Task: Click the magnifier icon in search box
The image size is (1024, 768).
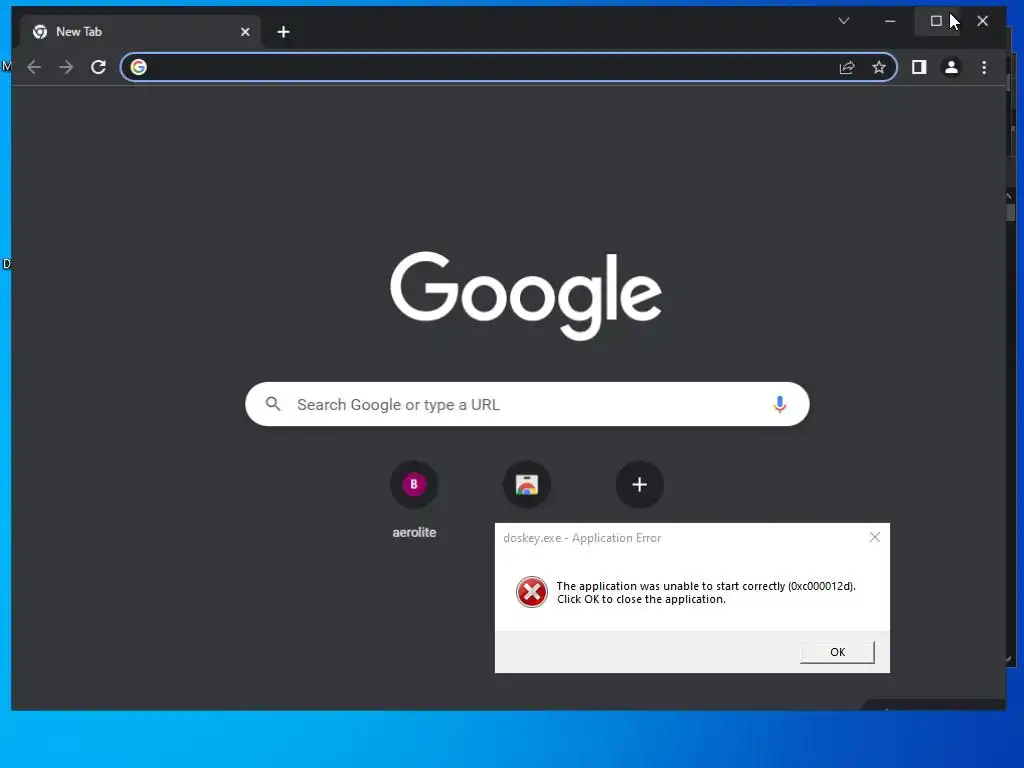Action: pyautogui.click(x=273, y=404)
